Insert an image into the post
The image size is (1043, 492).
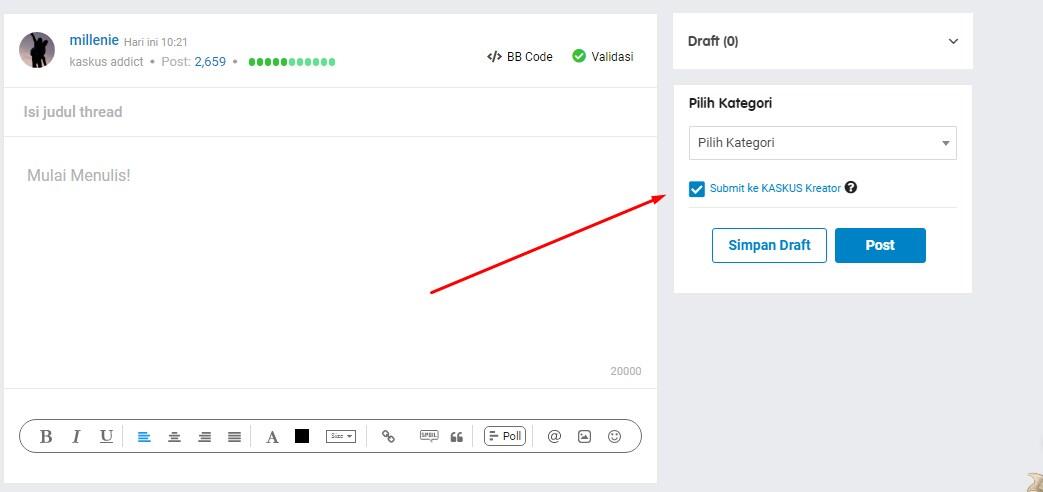pos(584,436)
